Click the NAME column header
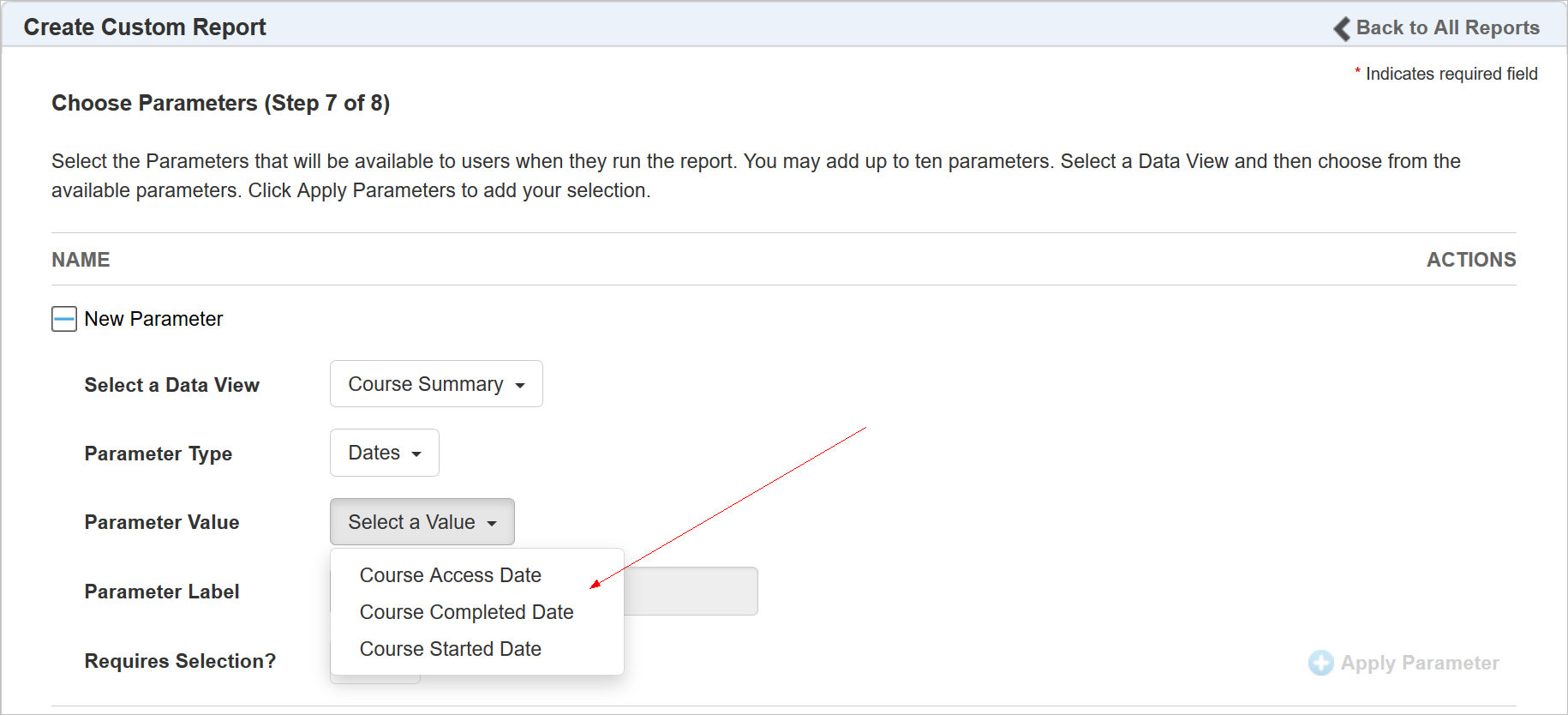Image resolution: width=1568 pixels, height=715 pixels. click(x=81, y=260)
